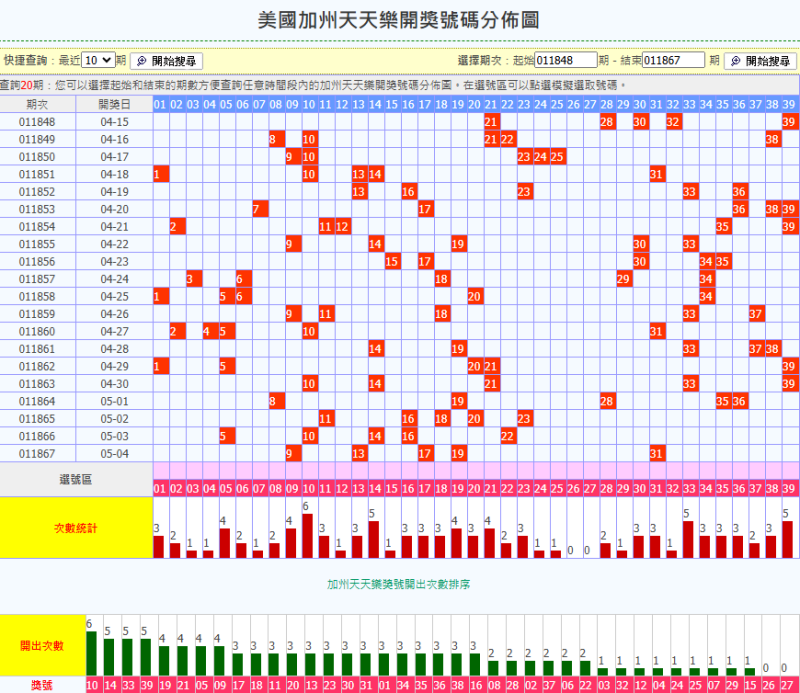Pick number 27 in the pink 選號區 row

pos(590,488)
